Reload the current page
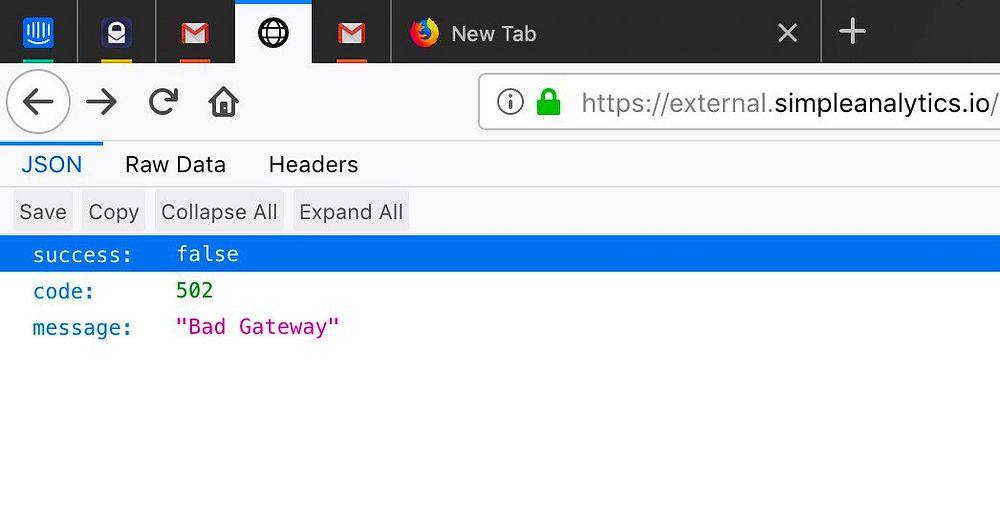This screenshot has height=530, width=1000. point(163,102)
